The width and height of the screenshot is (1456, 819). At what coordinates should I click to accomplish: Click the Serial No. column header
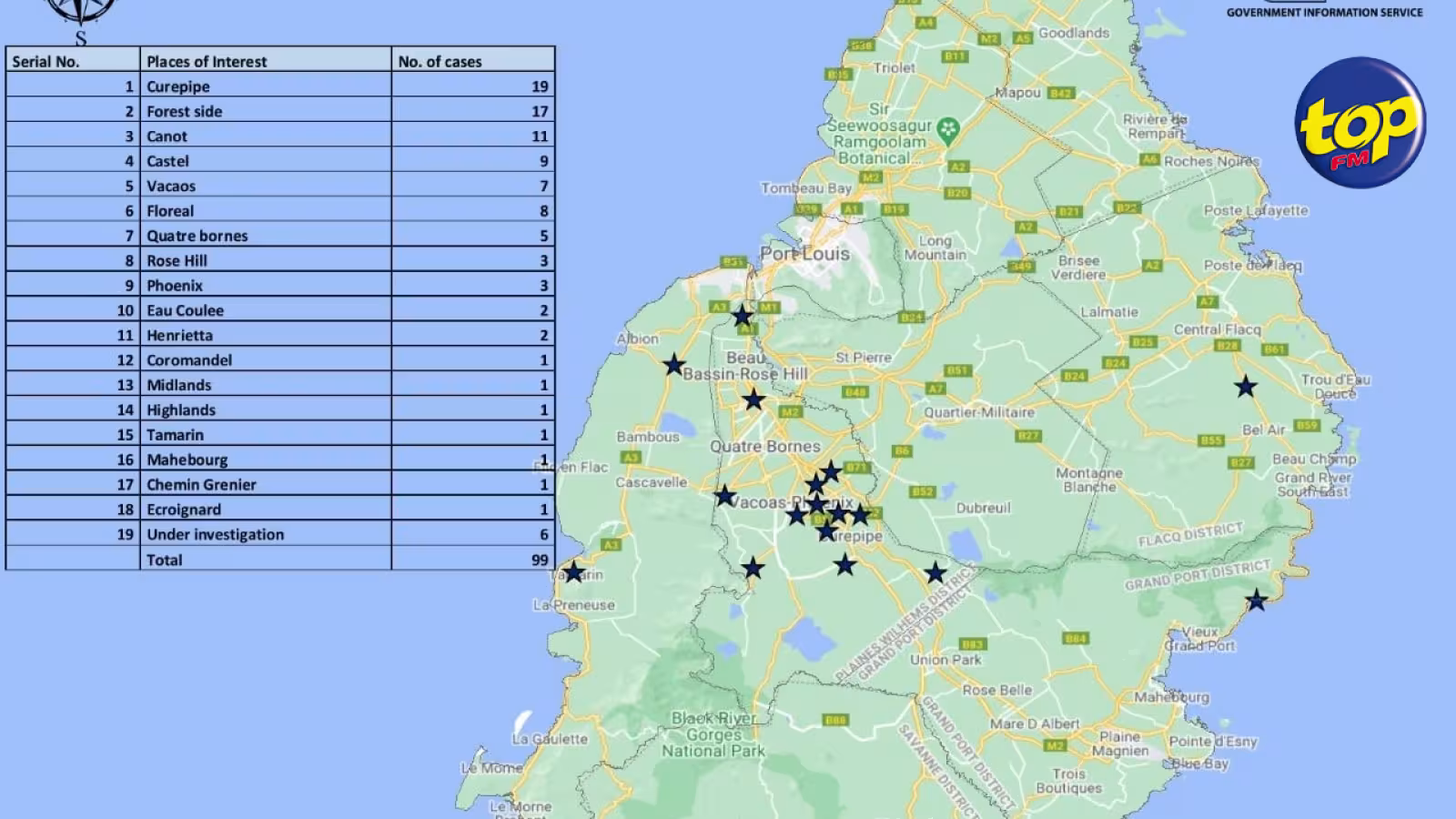[45, 61]
